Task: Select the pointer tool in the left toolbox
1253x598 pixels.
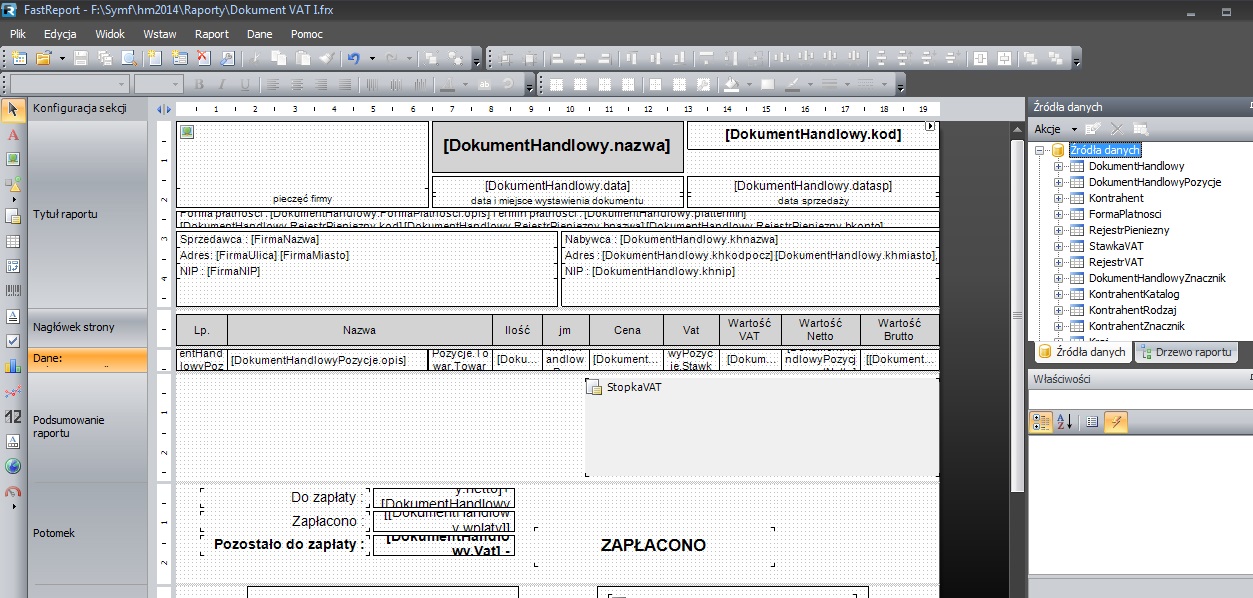Action: (13, 108)
